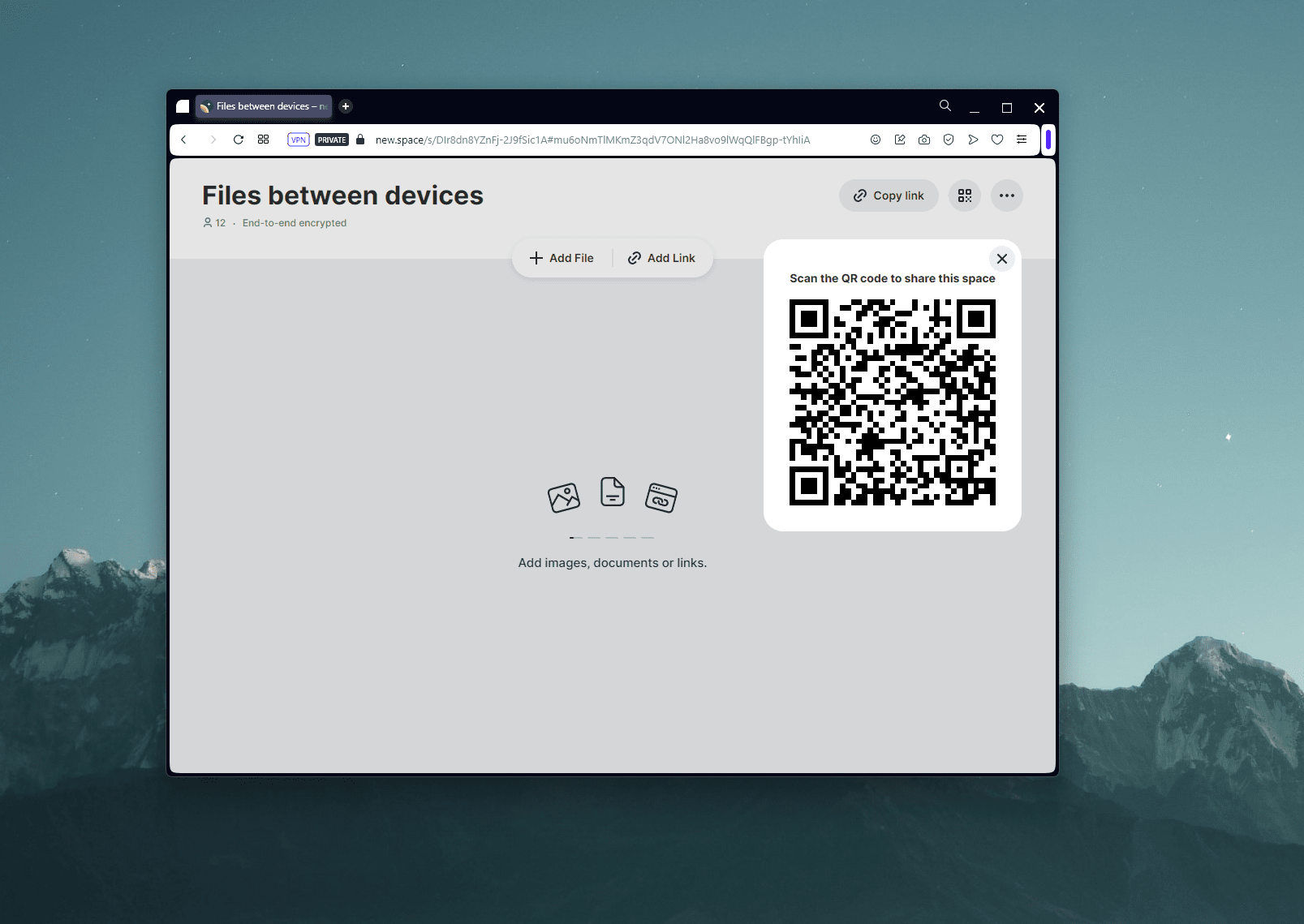Take a snapshot with the camera icon

click(924, 140)
